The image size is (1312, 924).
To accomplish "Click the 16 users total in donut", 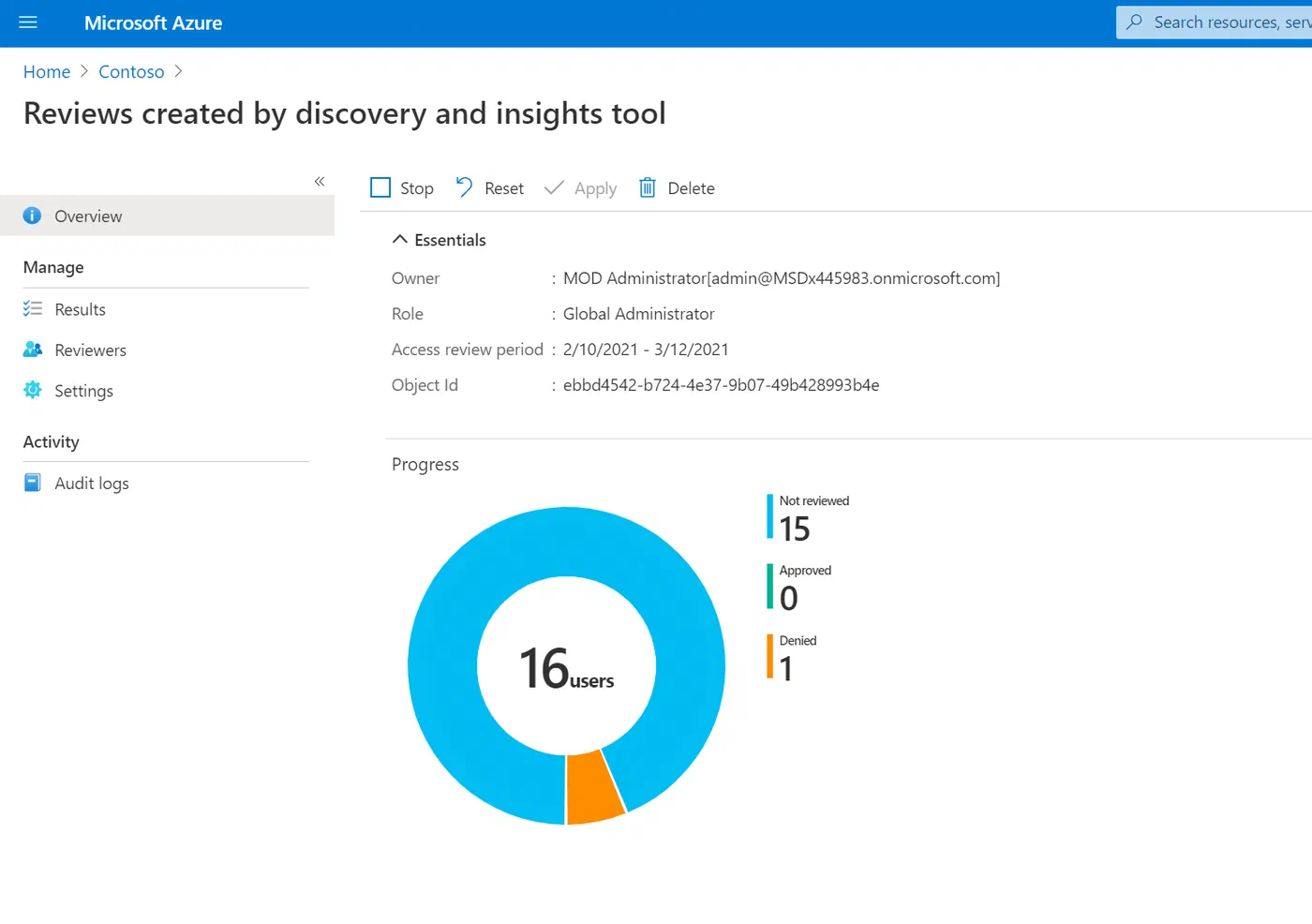I will pyautogui.click(x=567, y=668).
